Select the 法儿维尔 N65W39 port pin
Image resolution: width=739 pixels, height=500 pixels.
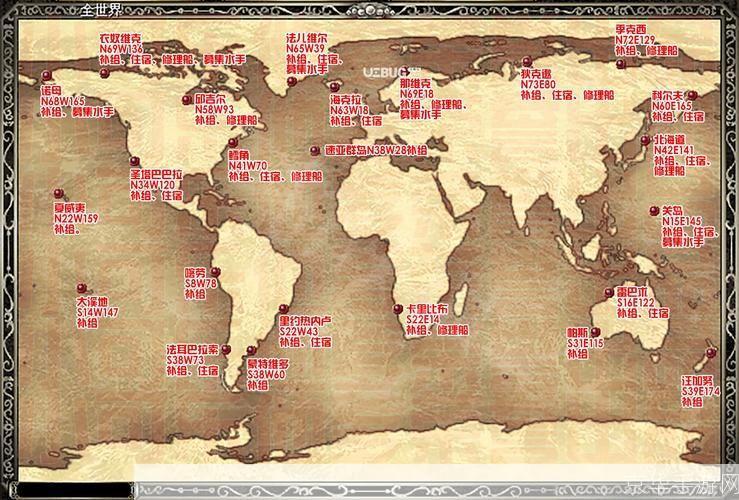pyautogui.click(x=292, y=82)
